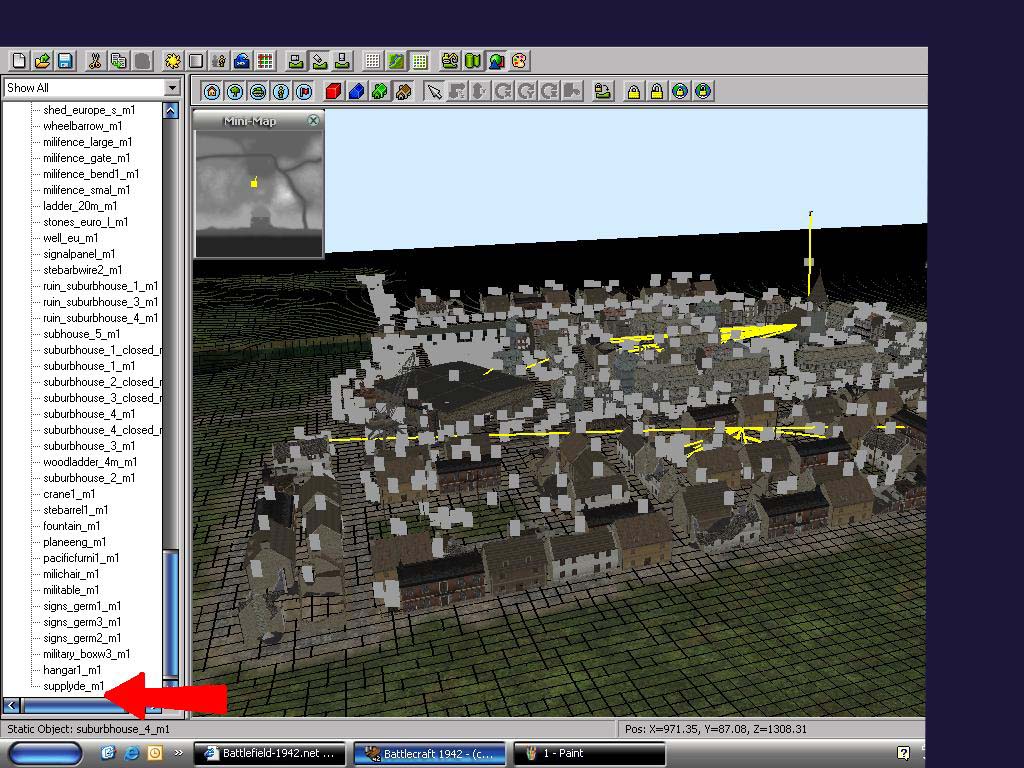Click the New file icon
This screenshot has height=768, width=1024.
point(19,61)
